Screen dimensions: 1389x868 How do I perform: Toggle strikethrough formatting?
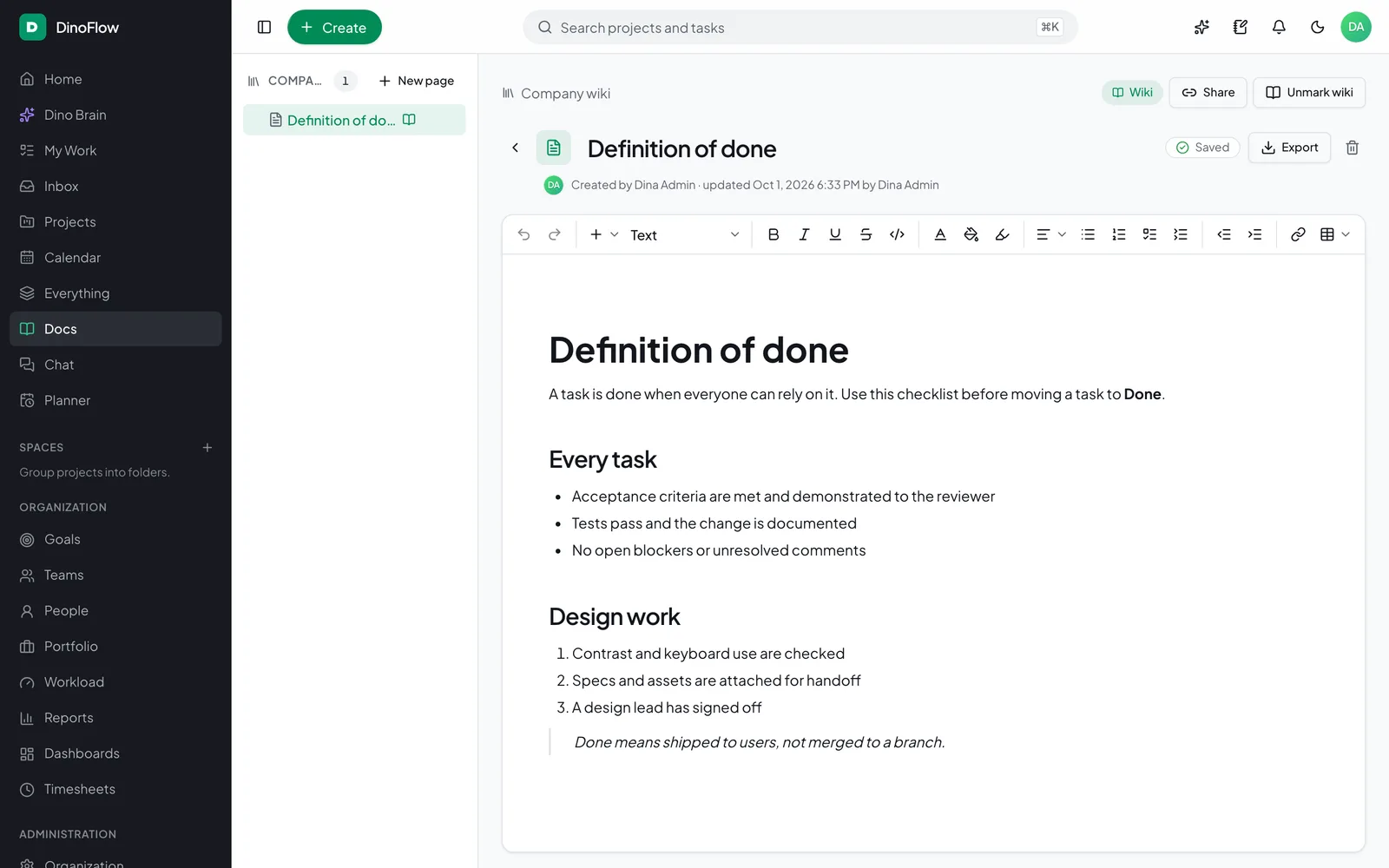866,234
